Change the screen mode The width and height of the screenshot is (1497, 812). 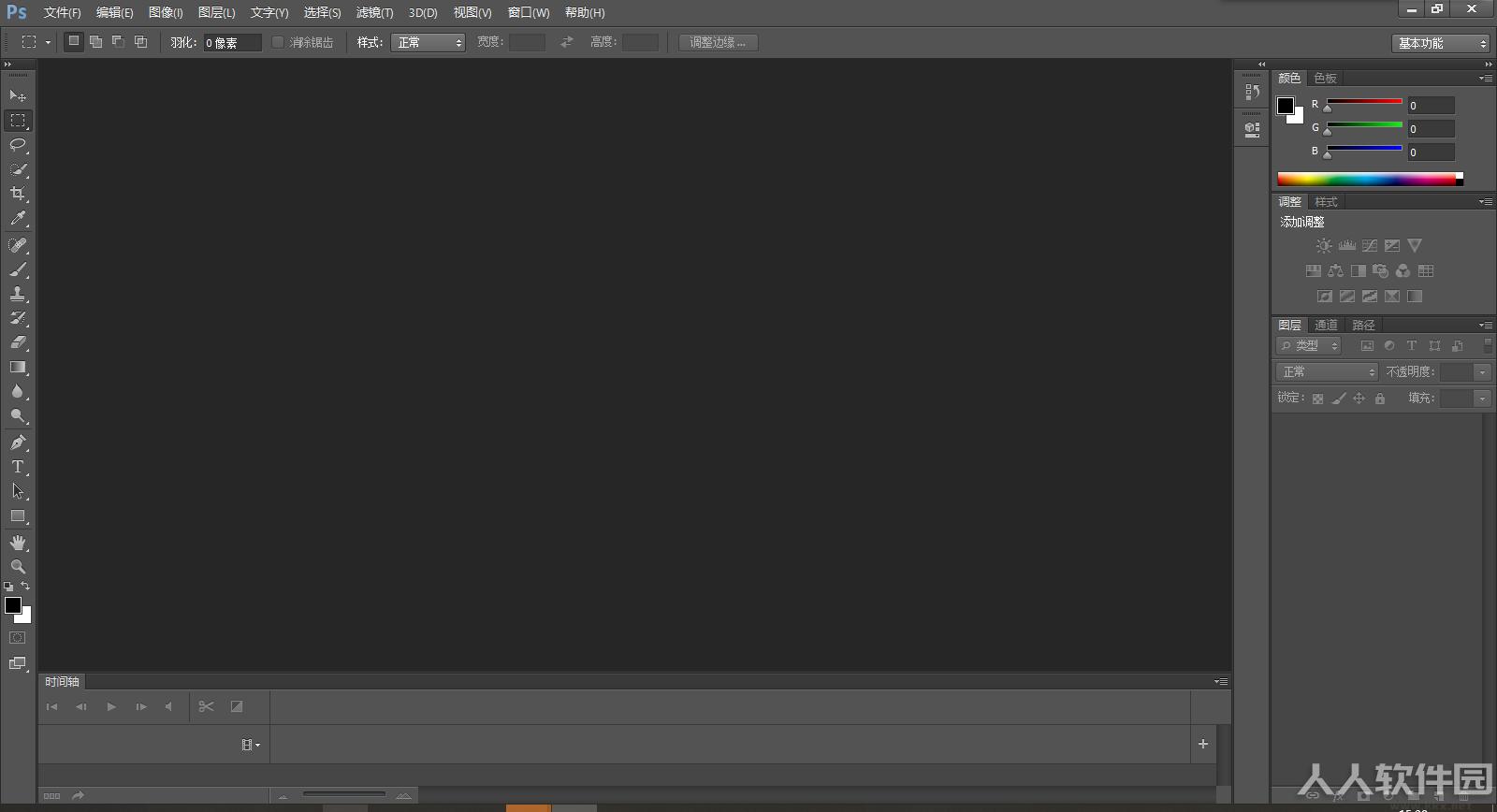point(18,663)
